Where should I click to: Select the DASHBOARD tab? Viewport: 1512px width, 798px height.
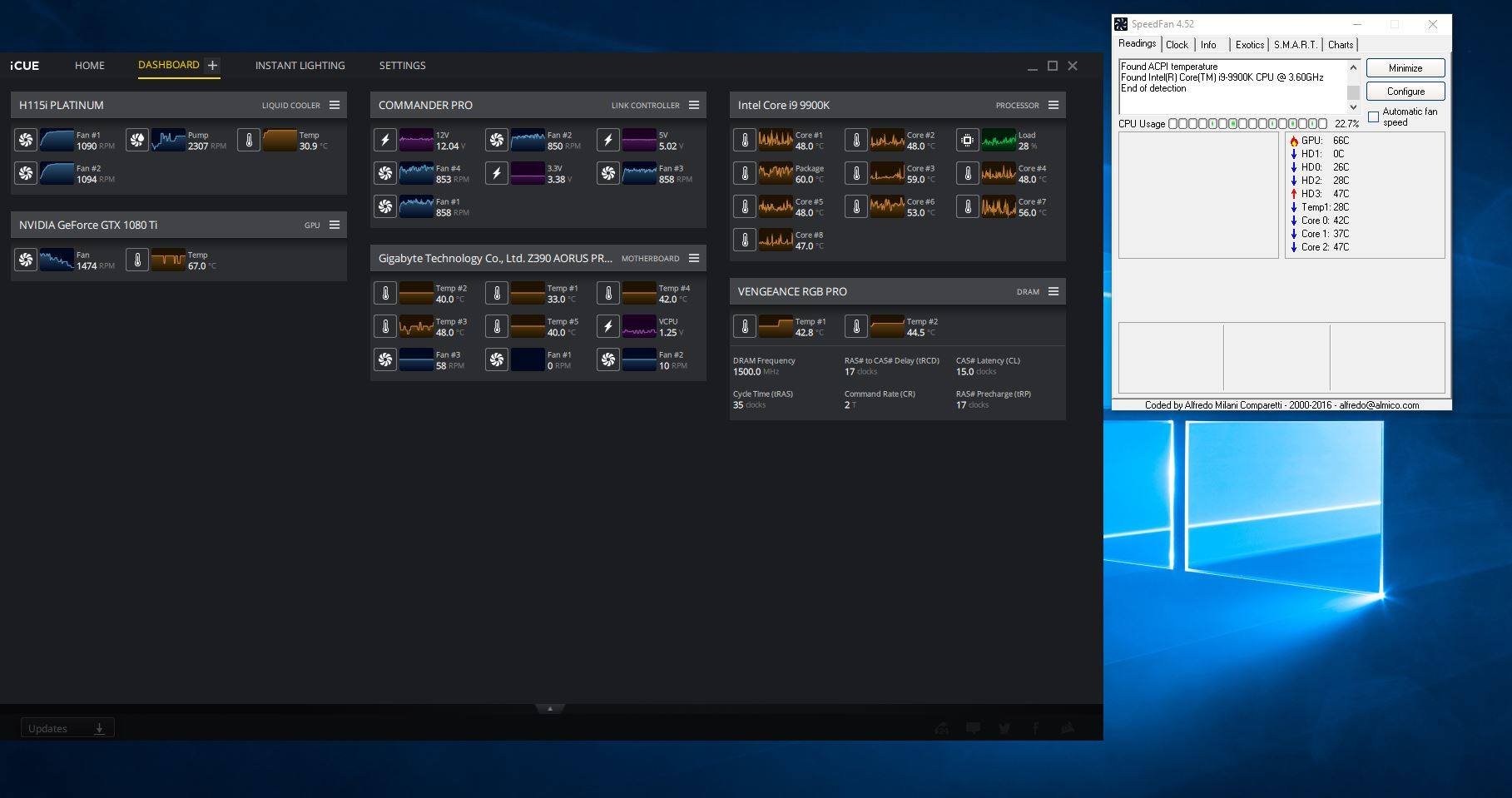point(169,65)
